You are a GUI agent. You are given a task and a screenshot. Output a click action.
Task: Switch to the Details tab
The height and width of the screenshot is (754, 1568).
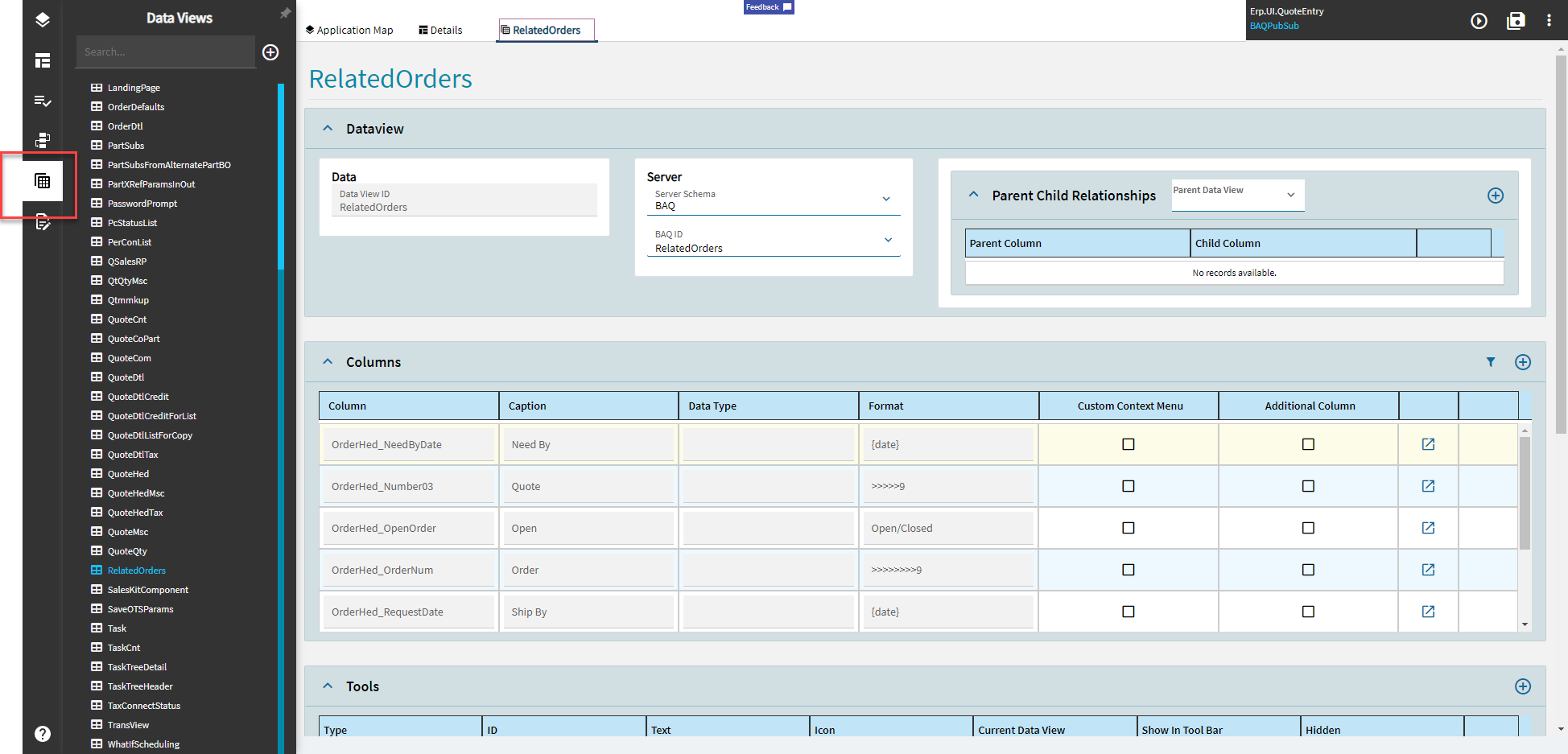440,31
